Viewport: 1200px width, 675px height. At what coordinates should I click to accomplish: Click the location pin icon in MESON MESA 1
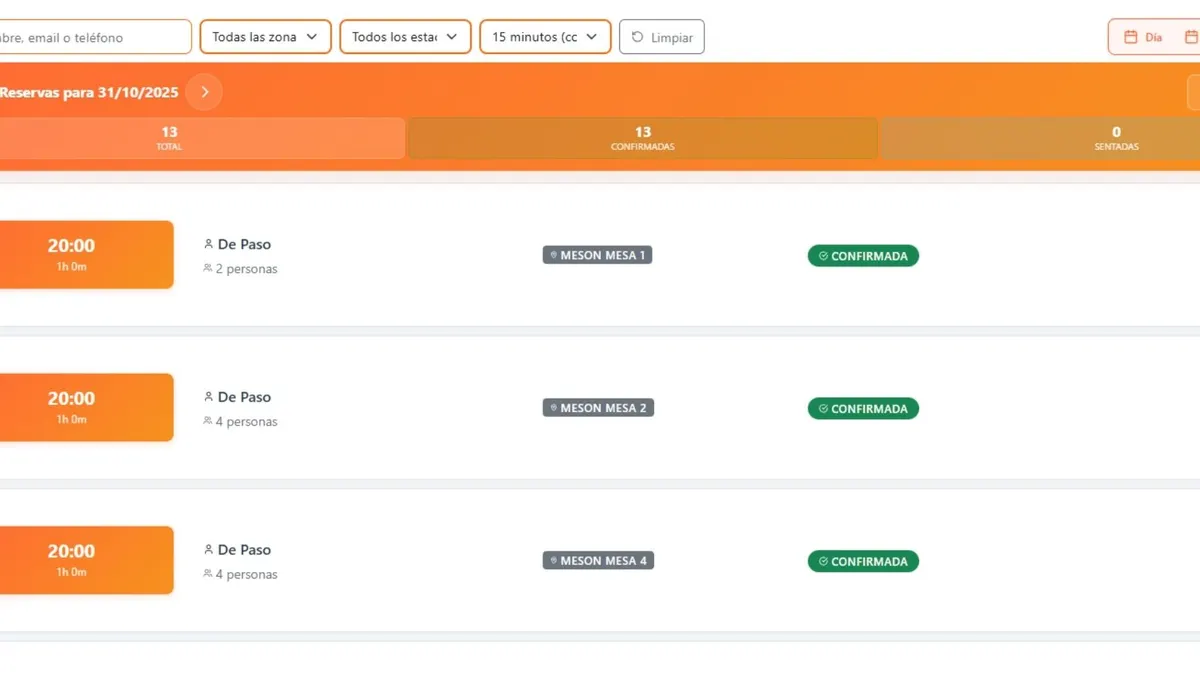553,256
